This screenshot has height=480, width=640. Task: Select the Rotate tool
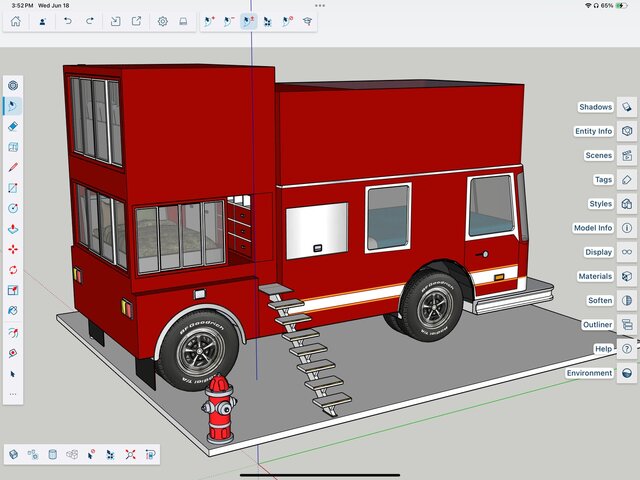click(13, 270)
